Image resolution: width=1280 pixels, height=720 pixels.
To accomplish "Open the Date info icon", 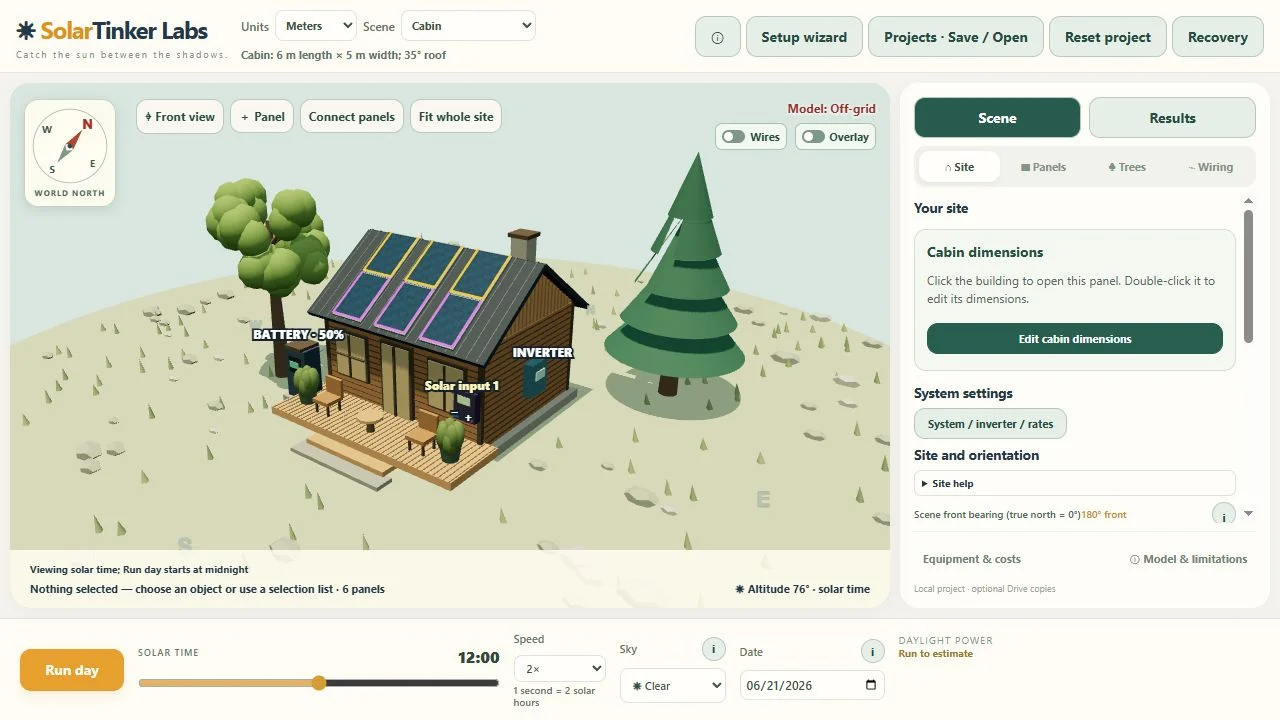I will (872, 651).
